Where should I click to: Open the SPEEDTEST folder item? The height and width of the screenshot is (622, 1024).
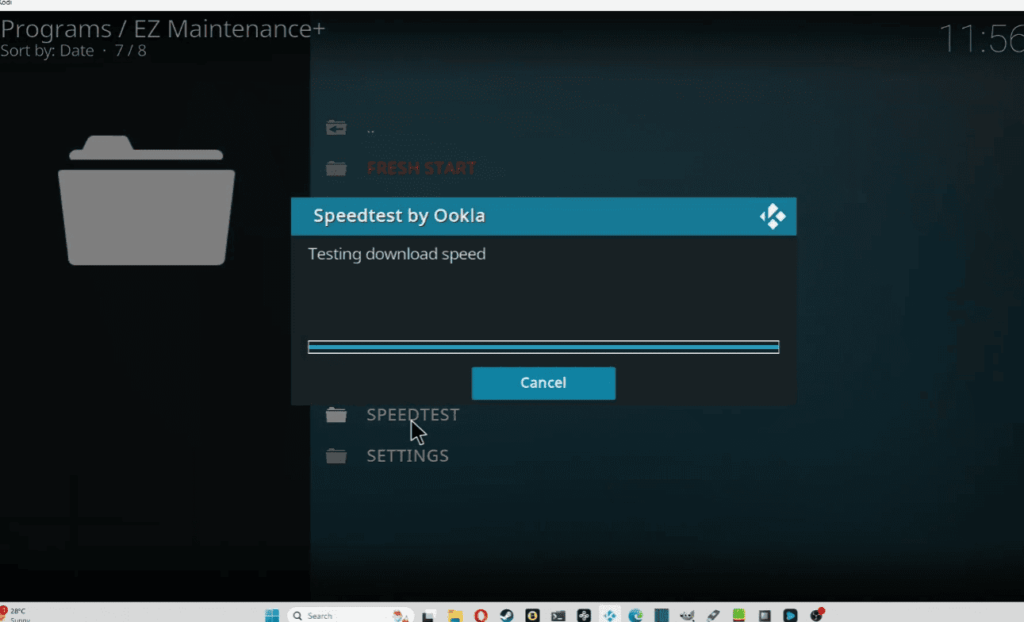click(x=412, y=415)
